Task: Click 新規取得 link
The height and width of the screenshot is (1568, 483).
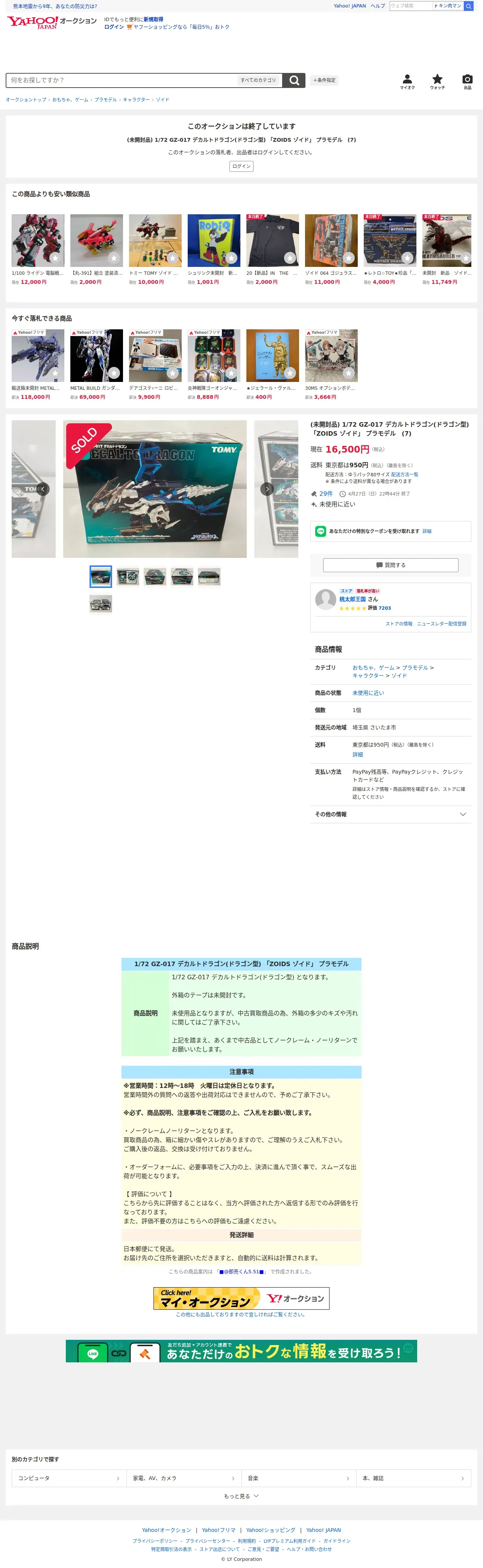Action: (153, 20)
